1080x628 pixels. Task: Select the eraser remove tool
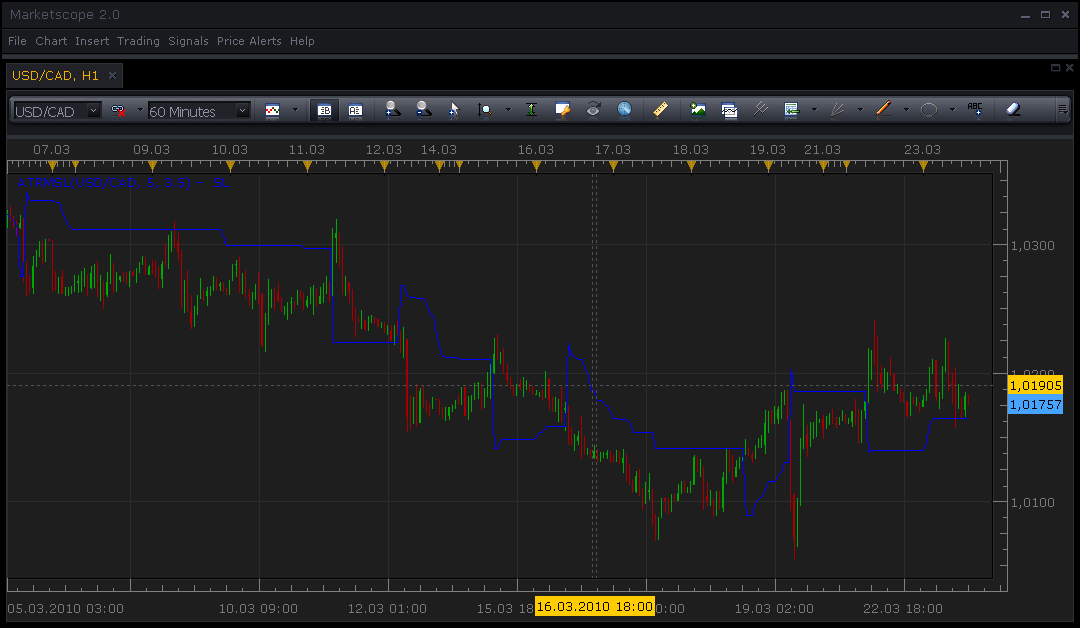[1012, 109]
